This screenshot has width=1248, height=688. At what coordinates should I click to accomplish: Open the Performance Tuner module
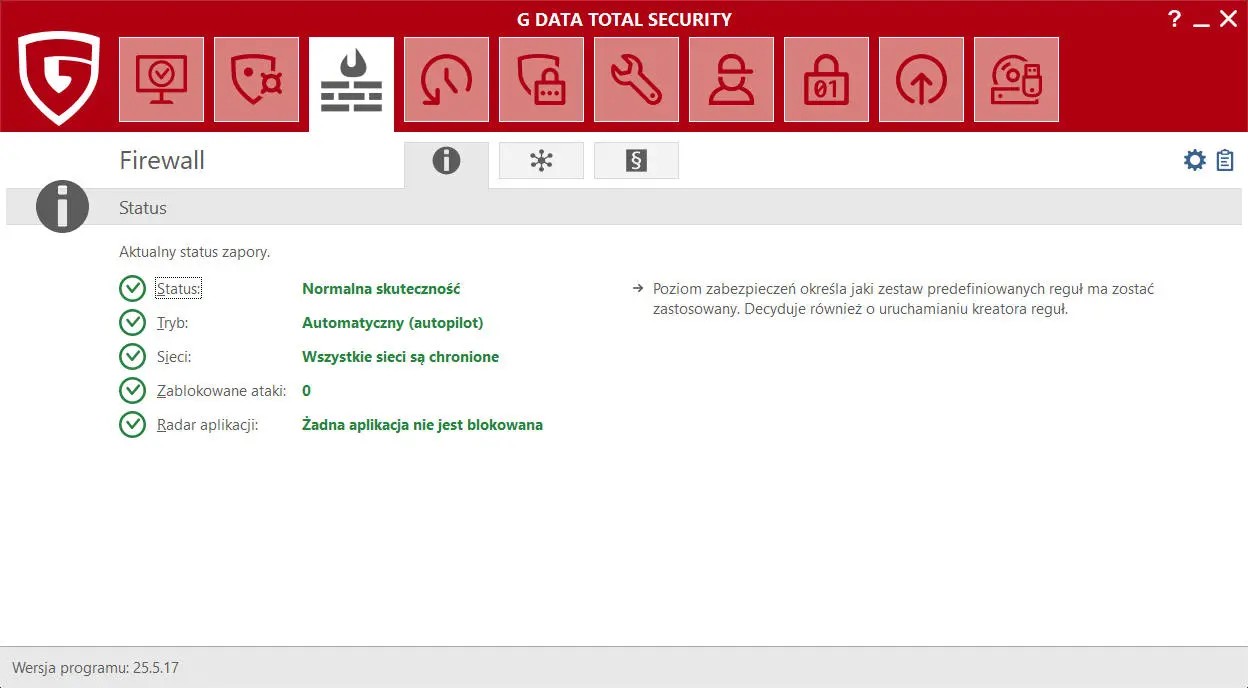coord(446,79)
